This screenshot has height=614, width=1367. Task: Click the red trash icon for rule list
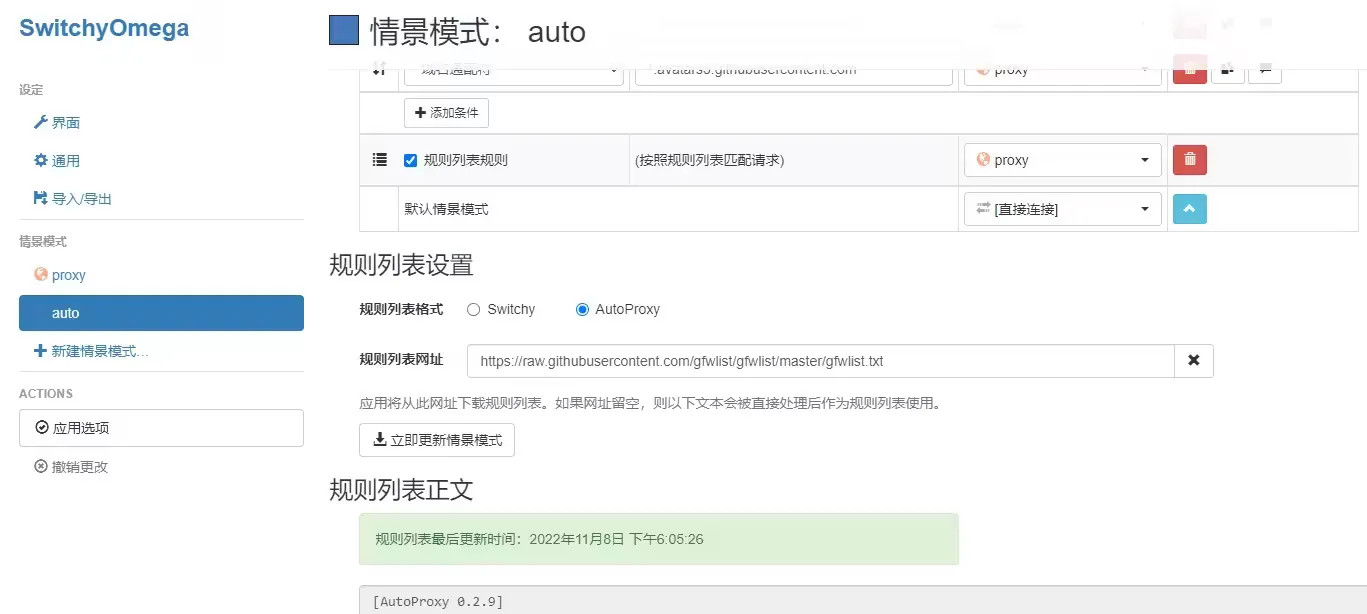click(1189, 160)
